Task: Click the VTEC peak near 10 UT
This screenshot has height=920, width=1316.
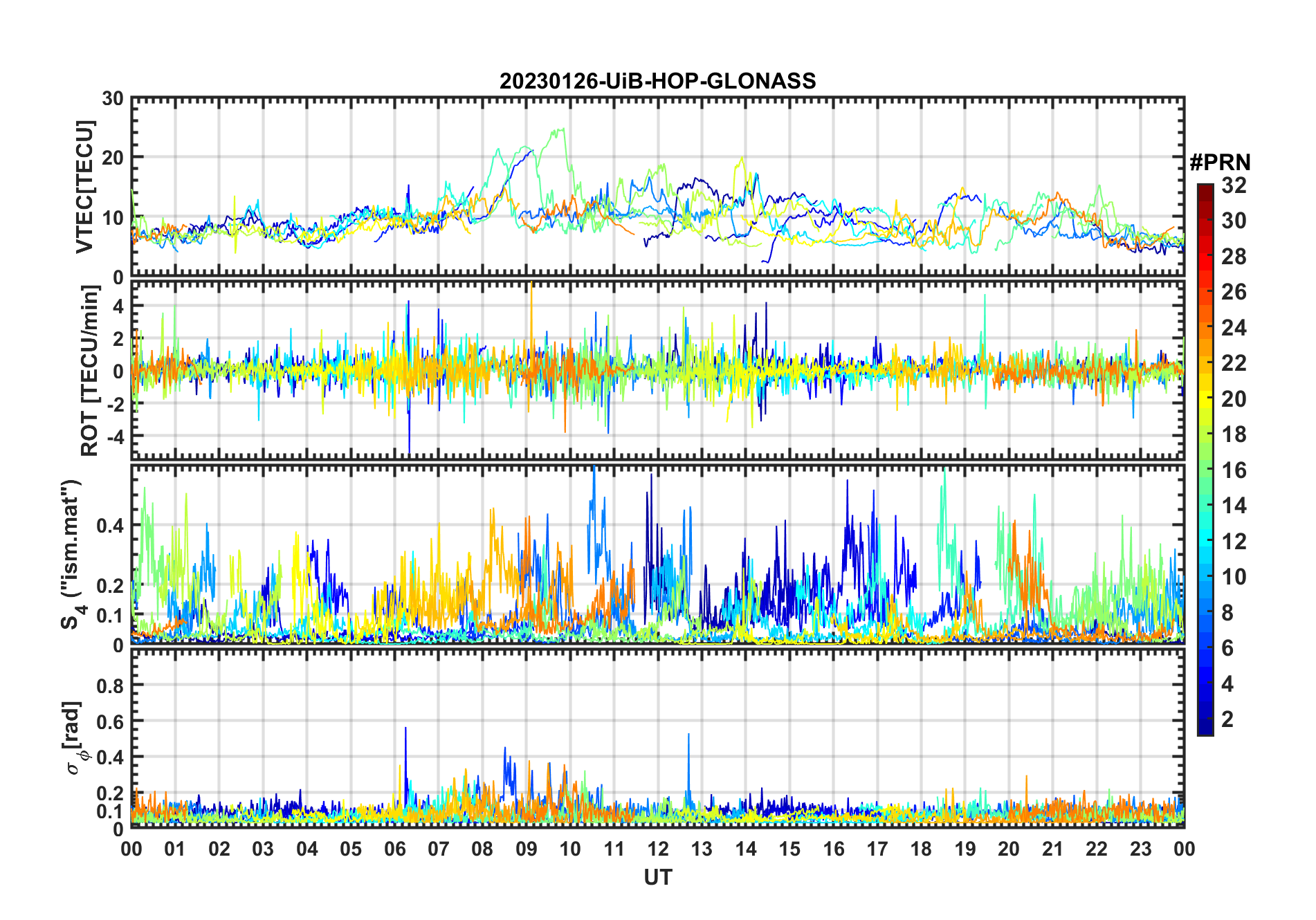Action: [560, 129]
